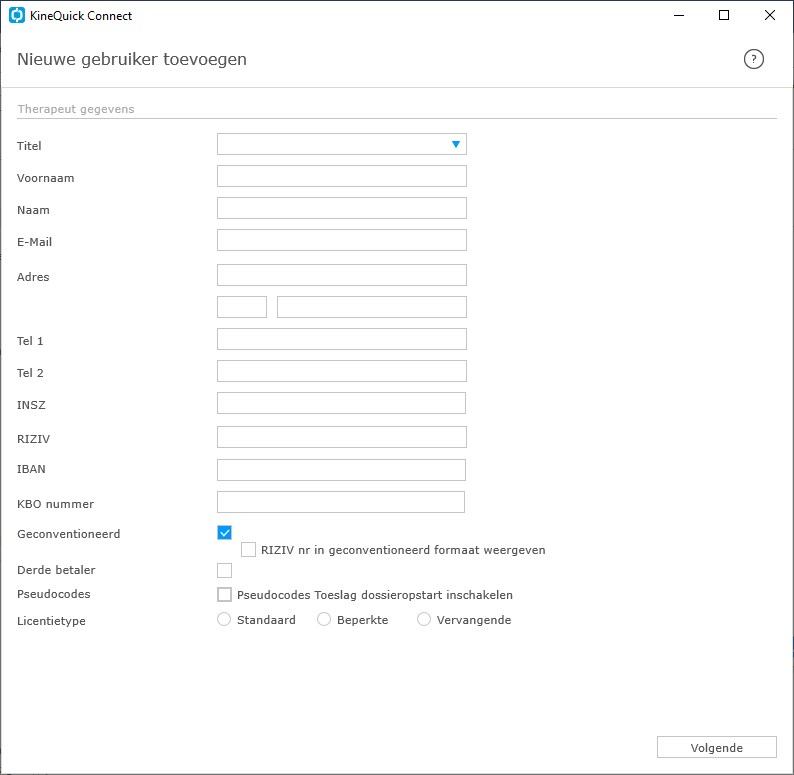
Task: Focus the small postal code field
Action: pyautogui.click(x=242, y=307)
